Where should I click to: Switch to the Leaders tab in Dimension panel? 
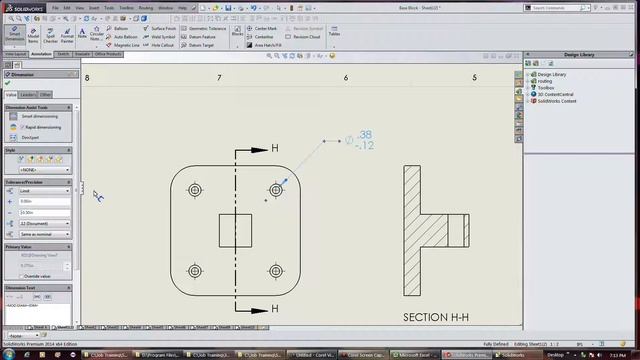tap(28, 95)
